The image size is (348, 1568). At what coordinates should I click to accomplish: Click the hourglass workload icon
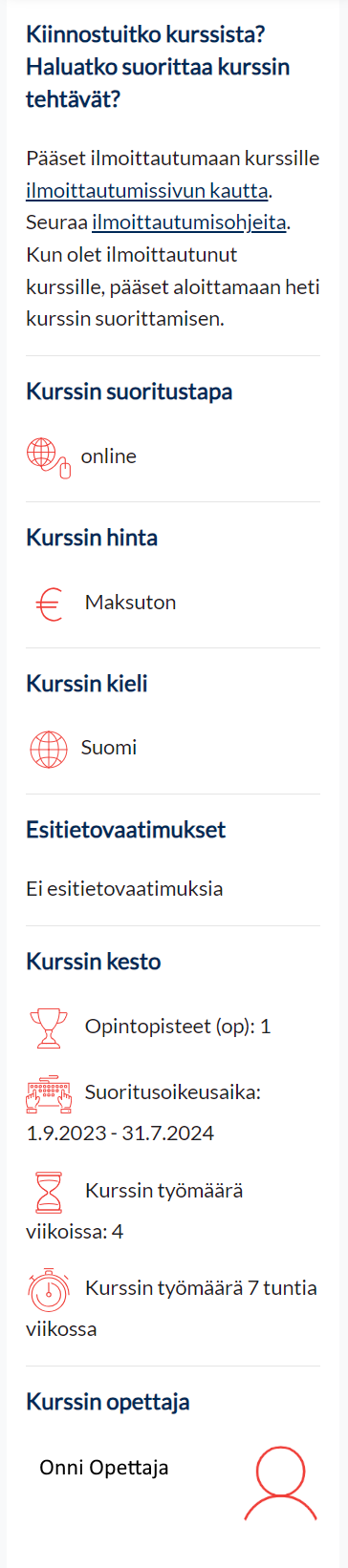click(49, 1192)
